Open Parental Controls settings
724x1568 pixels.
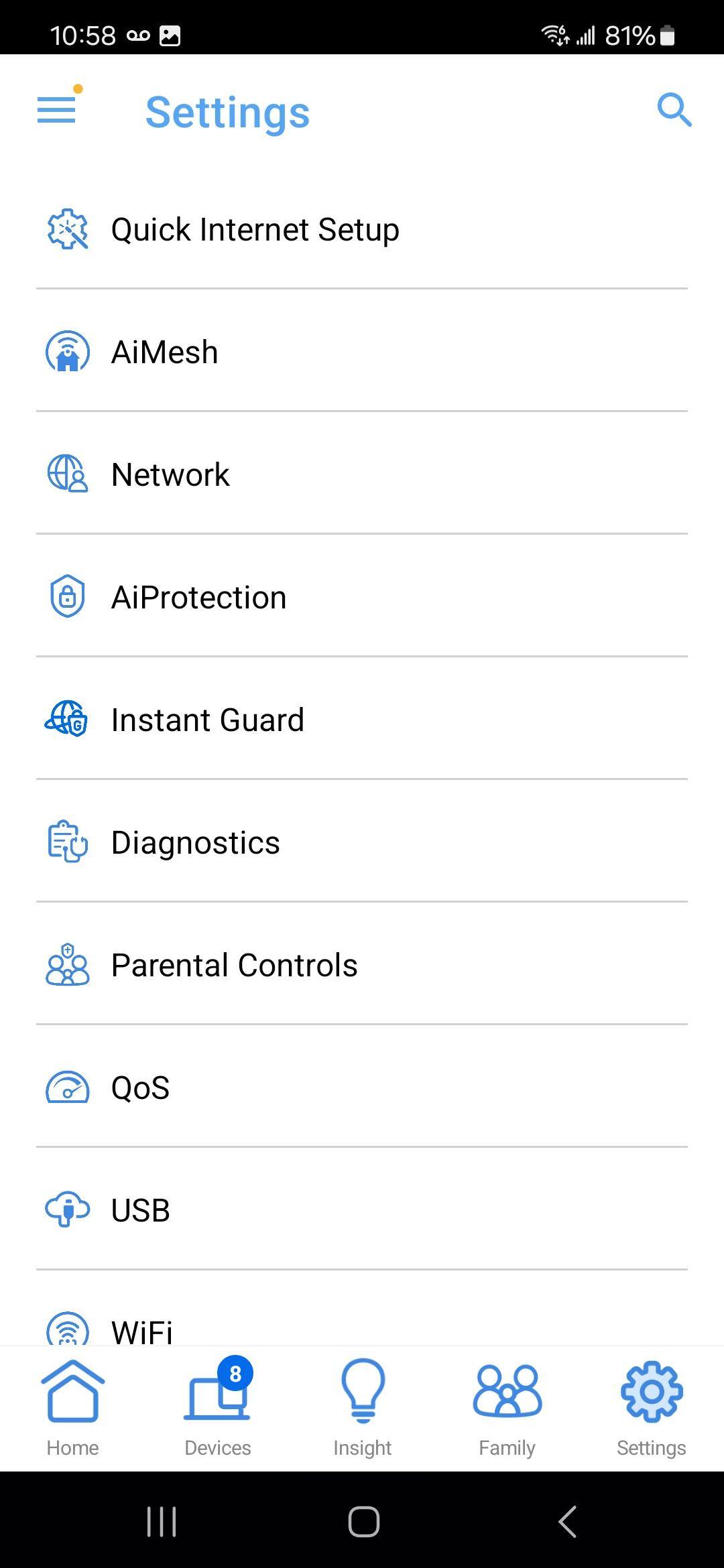coord(234,965)
